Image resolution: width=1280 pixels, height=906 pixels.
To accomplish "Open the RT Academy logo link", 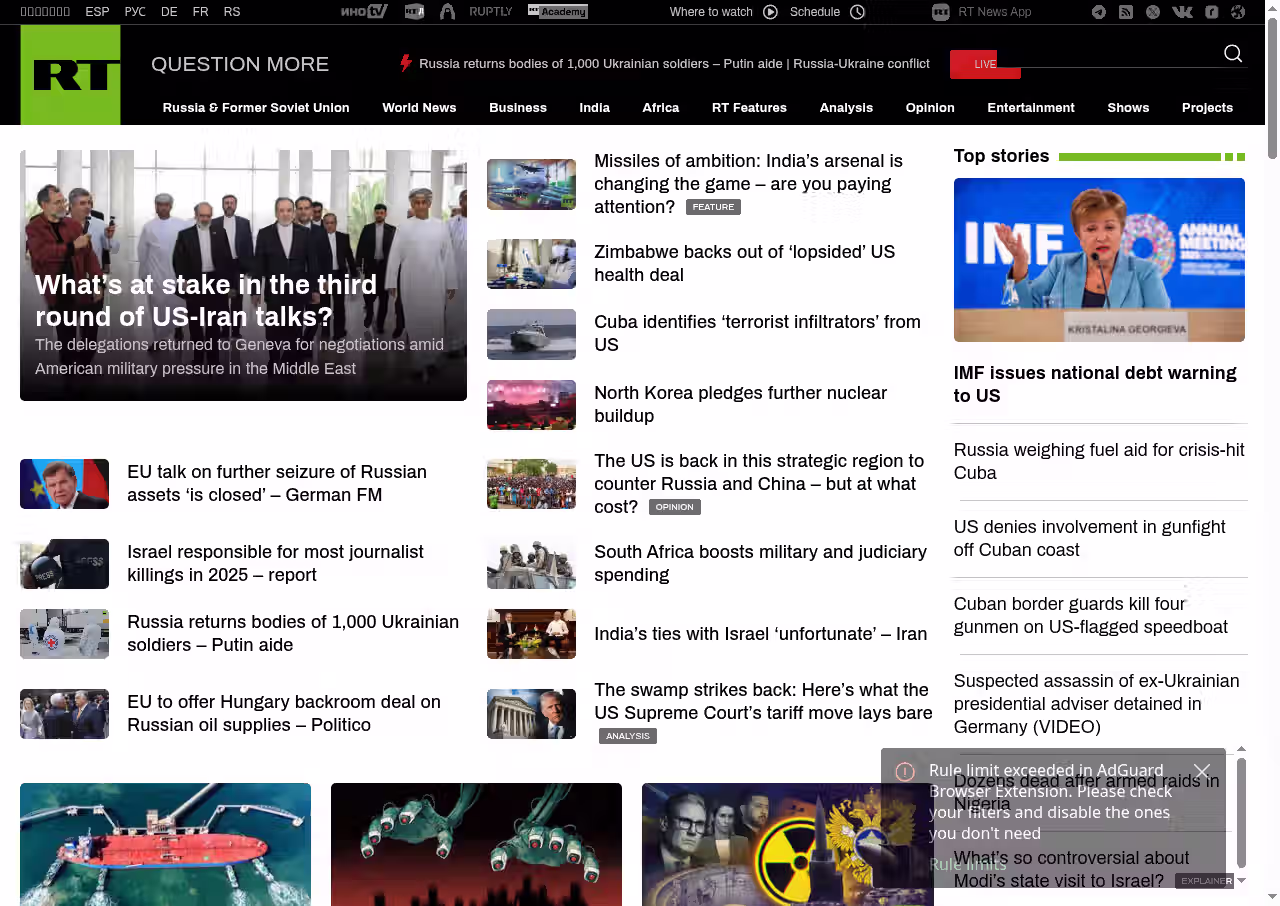I will point(557,12).
